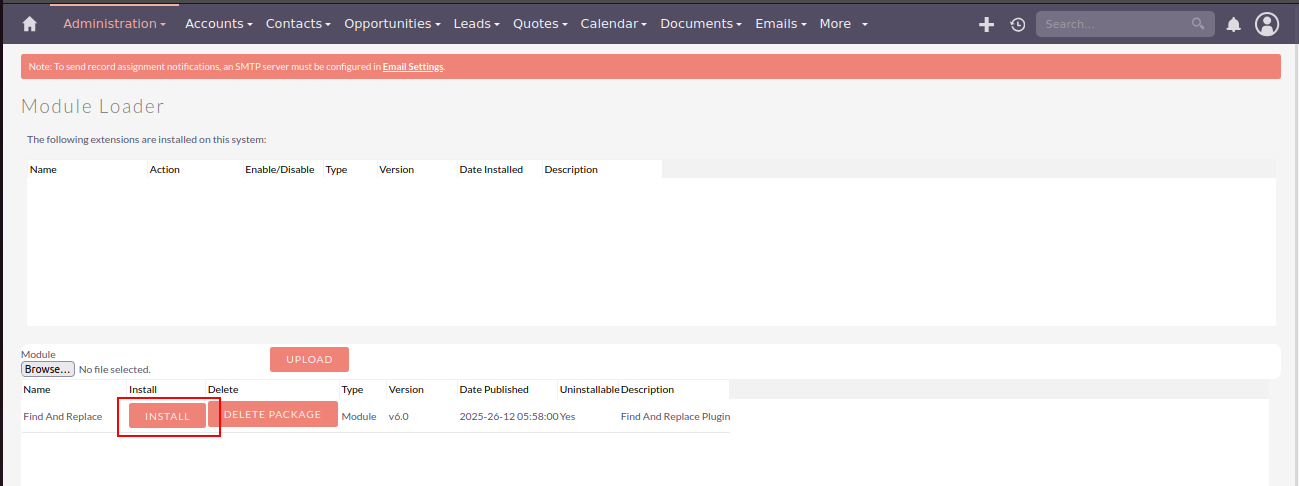Open the Opportunities menu
Image resolution: width=1299 pixels, height=486 pixels.
[x=392, y=24]
